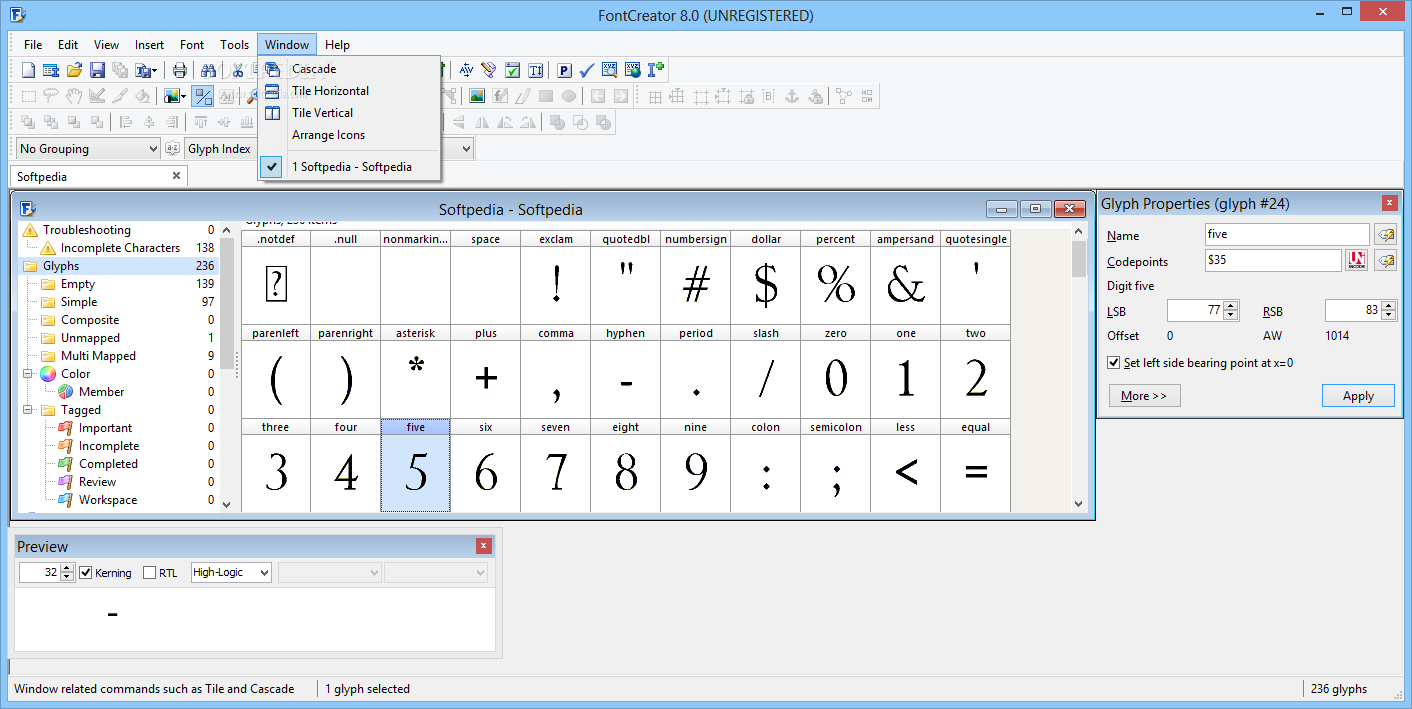1412x709 pixels.
Task: Select the ampersand glyph cell
Action: pos(905,277)
